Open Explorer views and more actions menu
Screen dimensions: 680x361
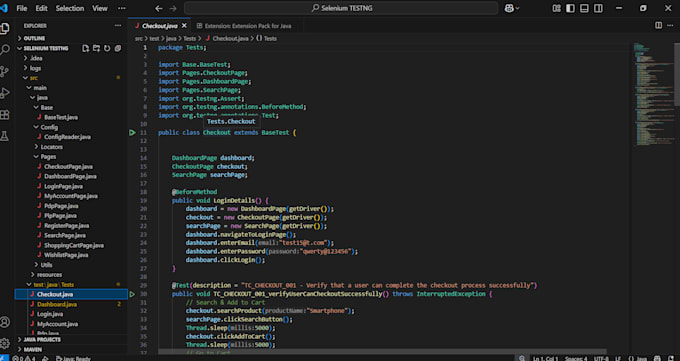[118, 26]
